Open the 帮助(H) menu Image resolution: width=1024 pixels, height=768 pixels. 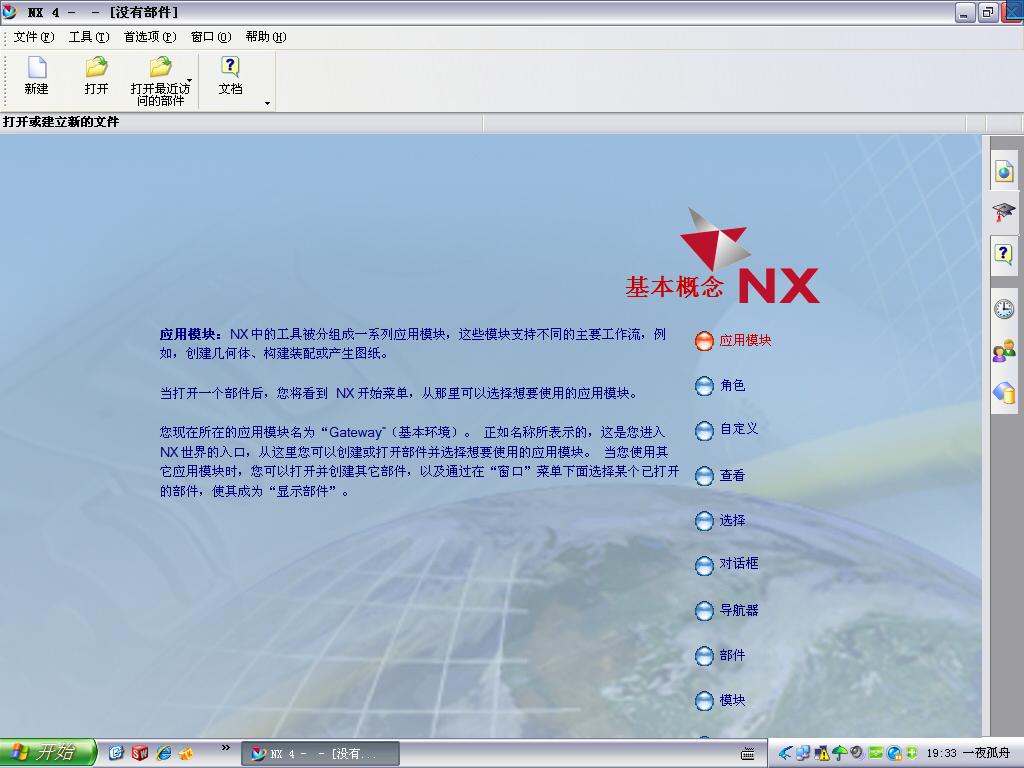click(x=265, y=37)
